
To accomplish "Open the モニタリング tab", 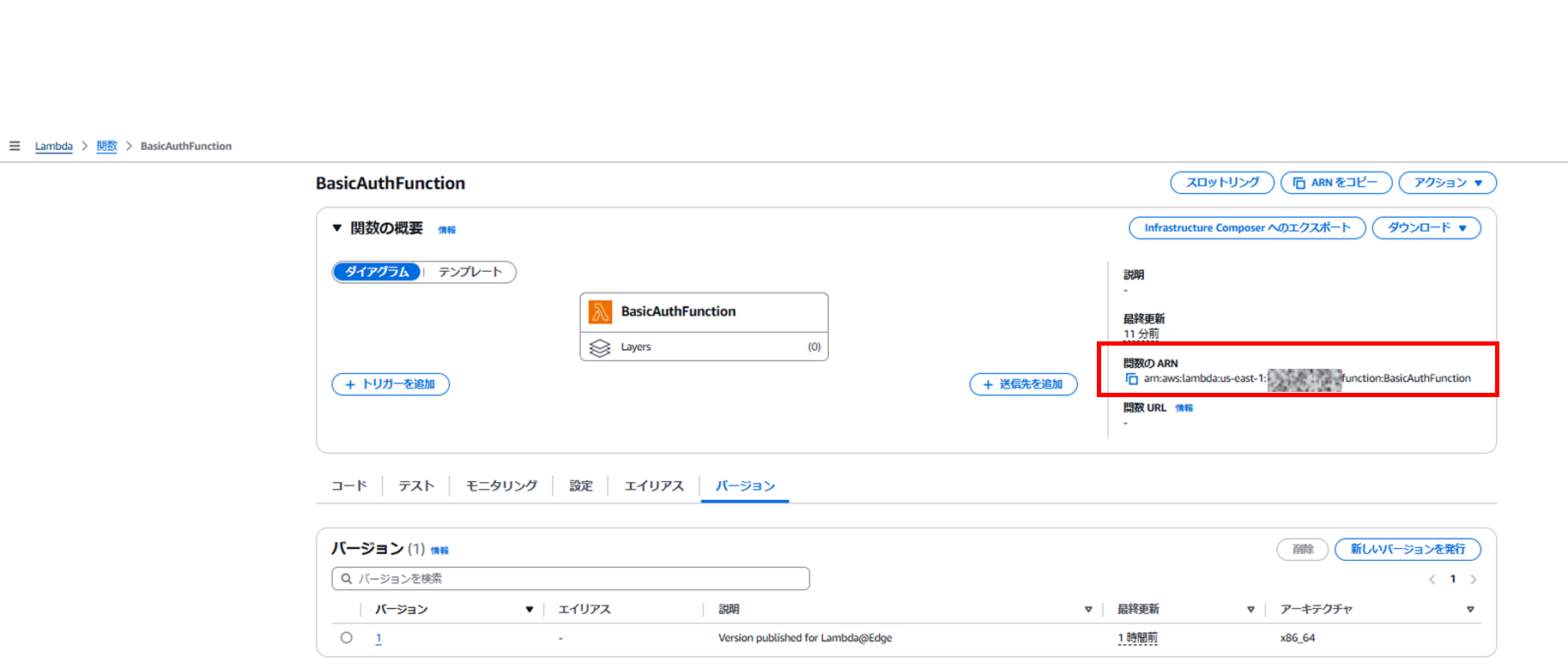I will click(501, 485).
